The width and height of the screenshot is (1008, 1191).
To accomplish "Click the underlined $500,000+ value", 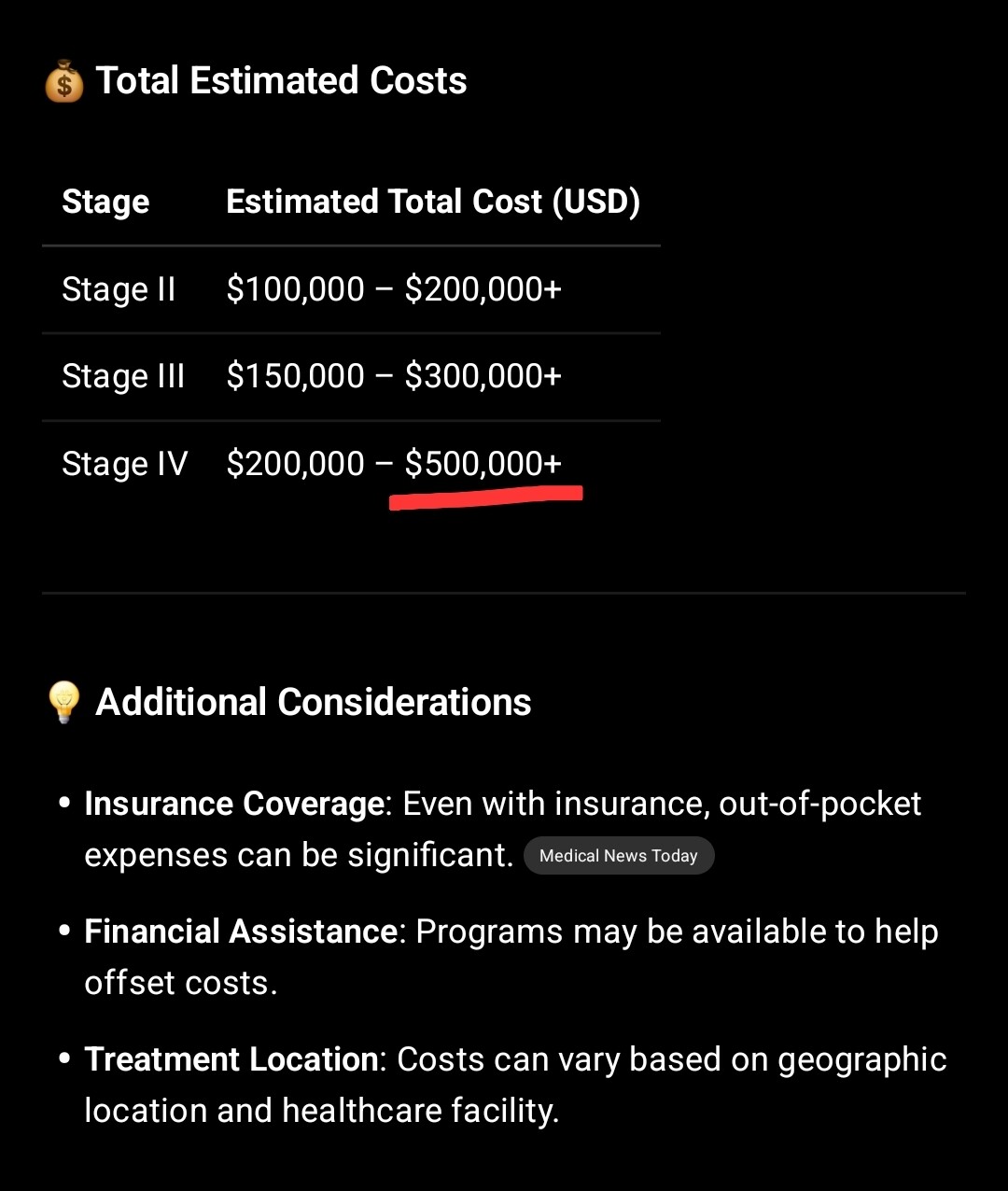I will (x=483, y=464).
